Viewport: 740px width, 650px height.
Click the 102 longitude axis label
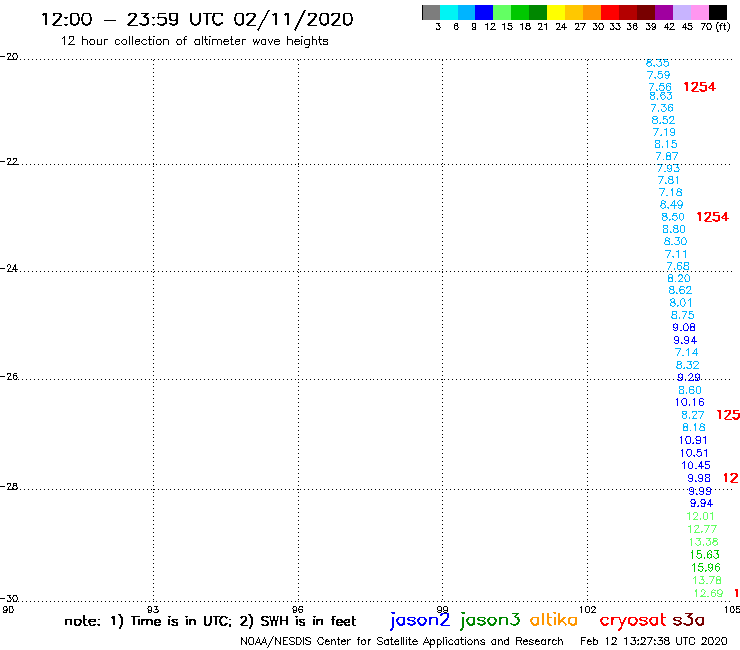588,609
